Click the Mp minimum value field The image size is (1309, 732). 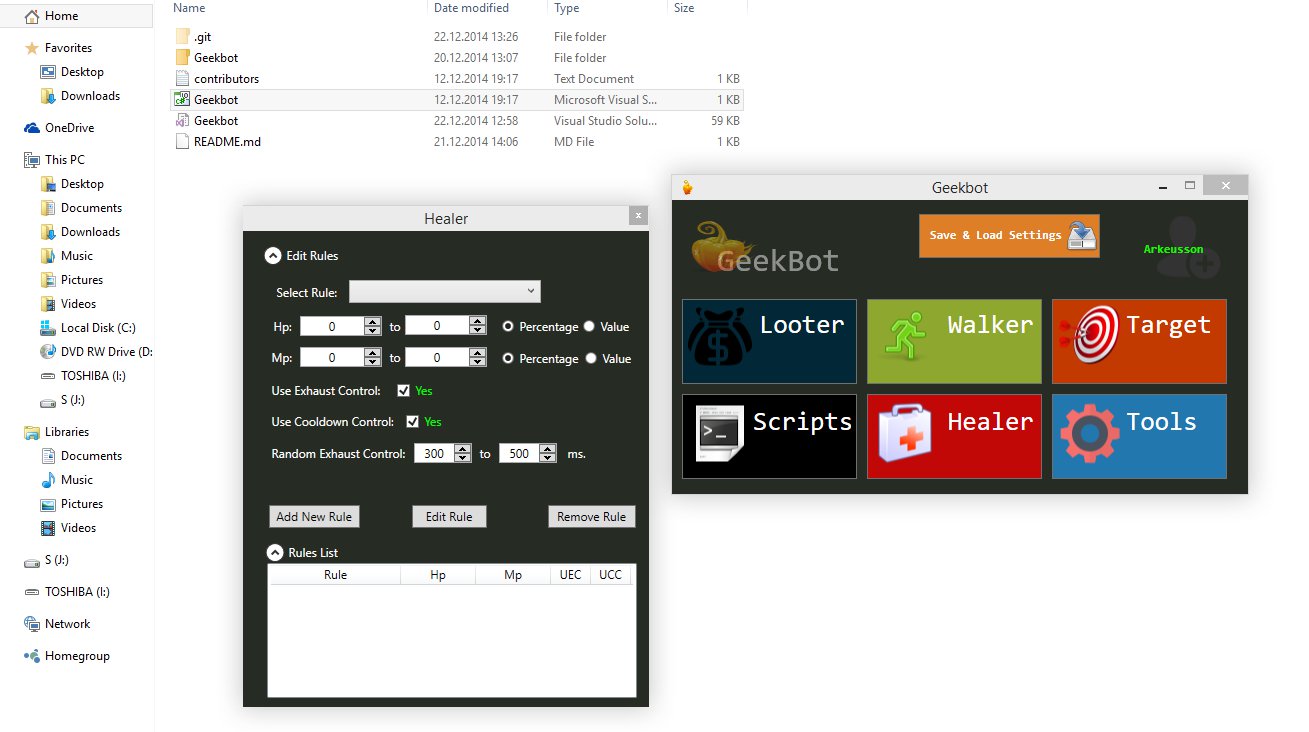pyautogui.click(x=332, y=358)
